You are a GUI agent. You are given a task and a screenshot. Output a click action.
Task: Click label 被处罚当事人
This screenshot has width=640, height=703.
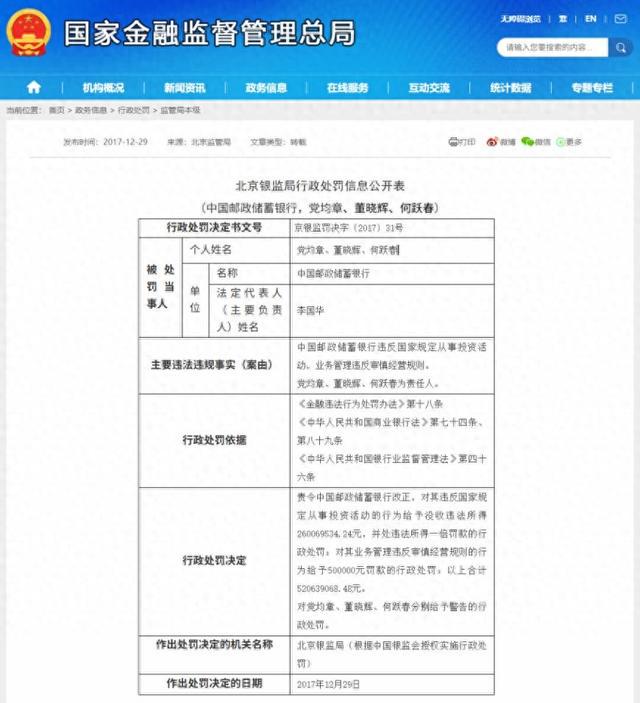click(x=161, y=286)
